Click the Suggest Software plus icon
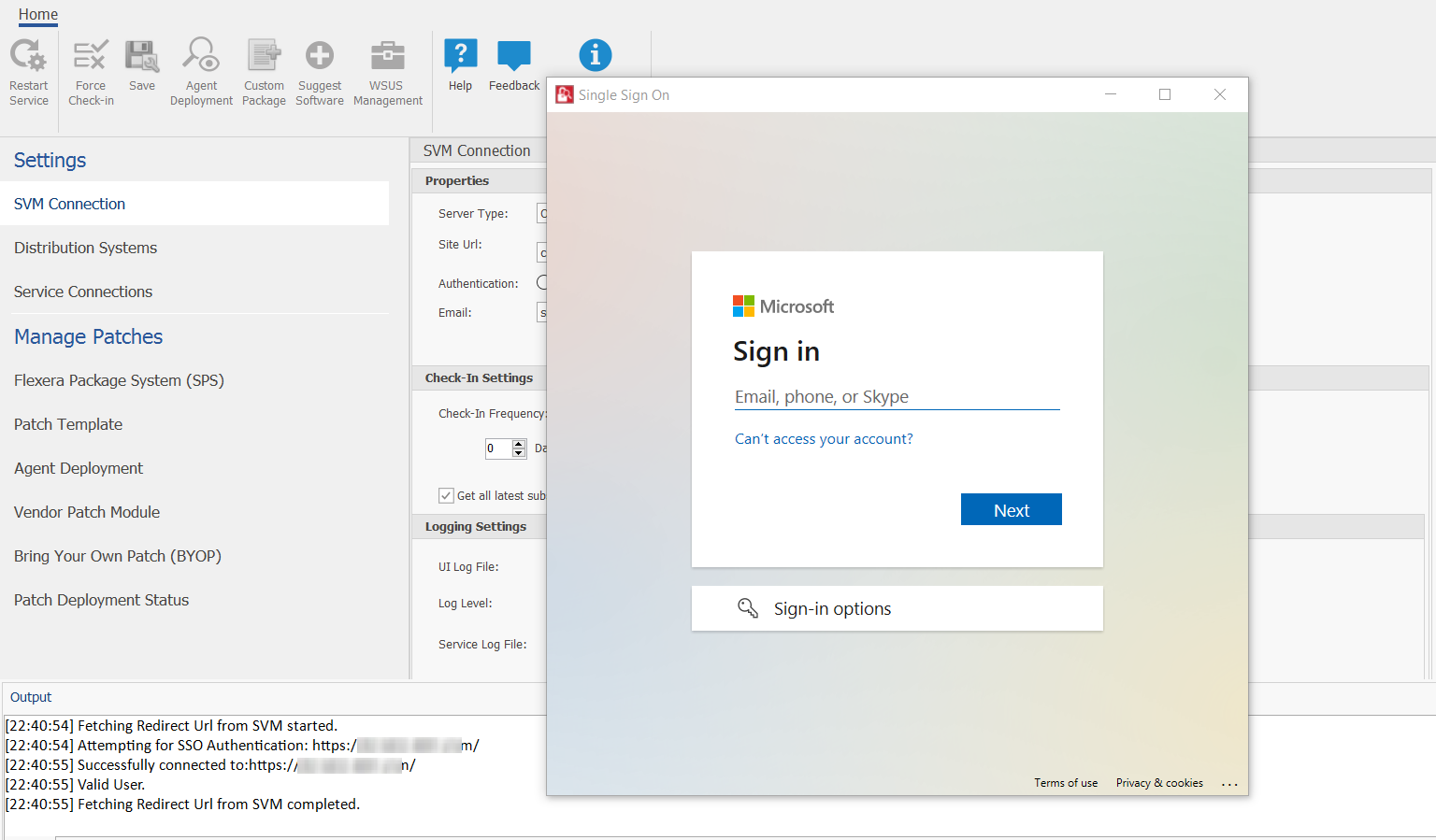This screenshot has height=840, width=1436. tap(320, 56)
